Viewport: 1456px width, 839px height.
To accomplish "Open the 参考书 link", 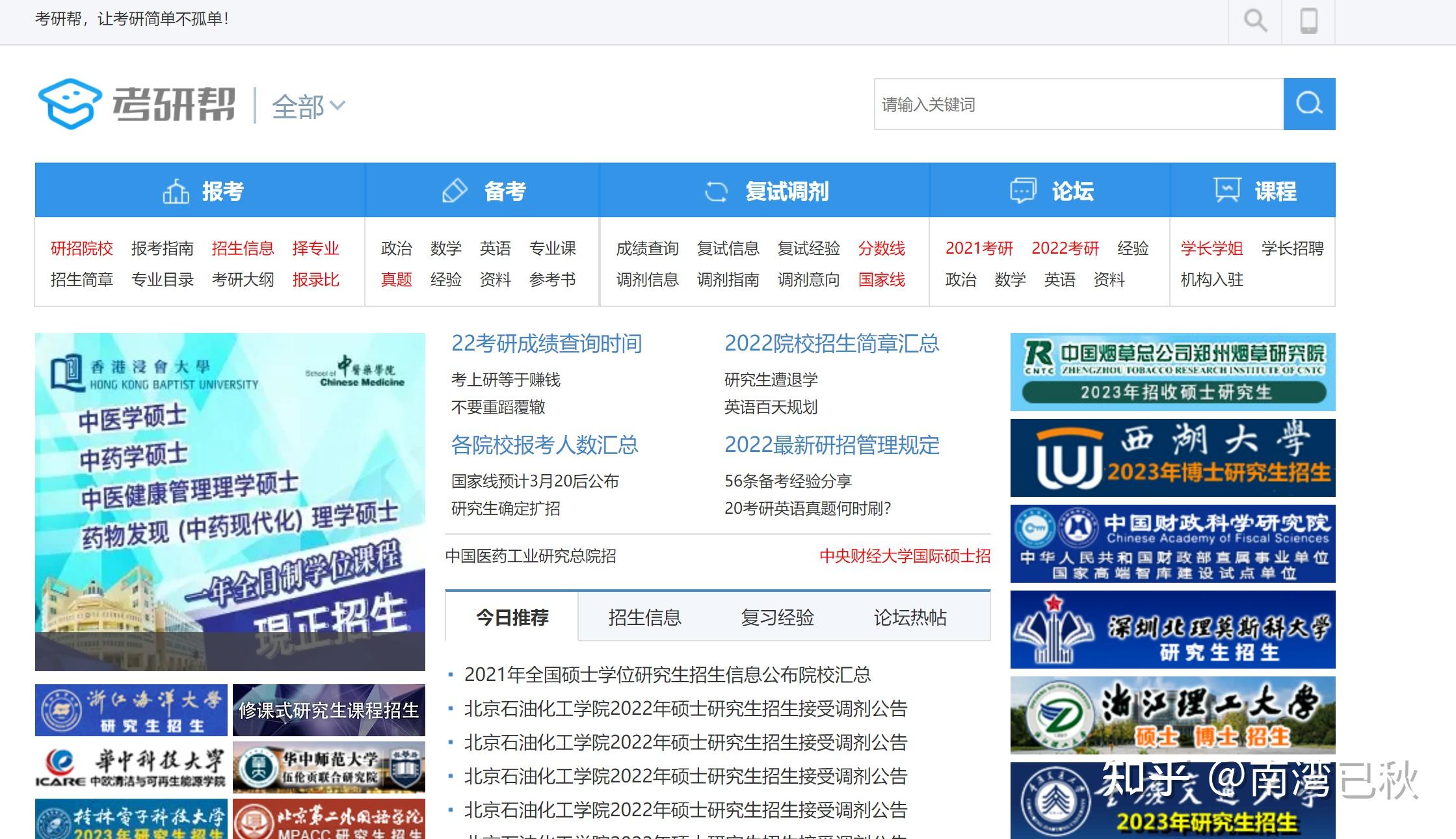I will point(553,280).
